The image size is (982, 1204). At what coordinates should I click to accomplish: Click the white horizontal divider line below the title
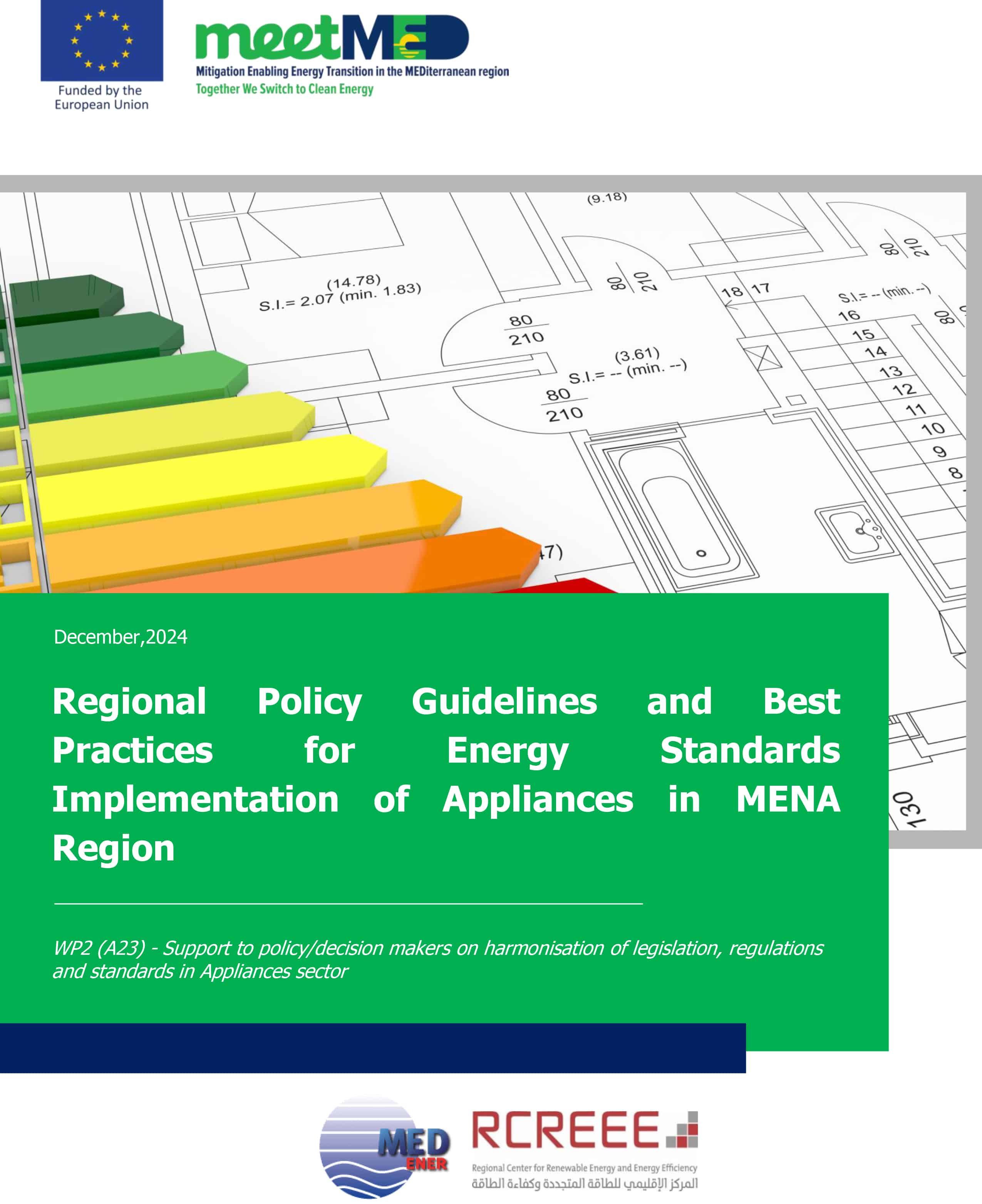click(x=348, y=904)
